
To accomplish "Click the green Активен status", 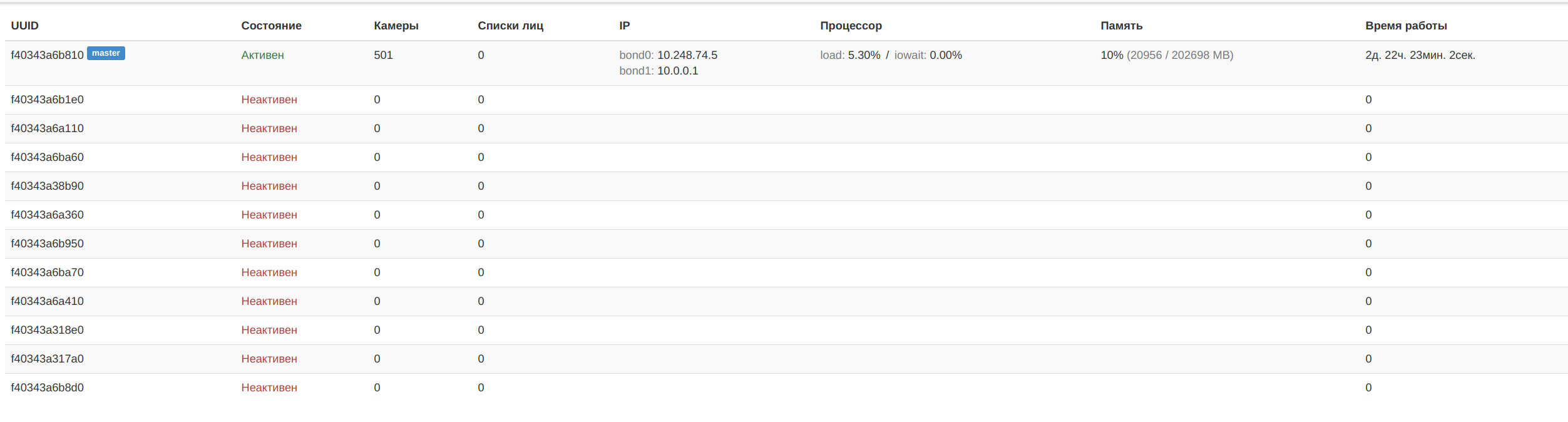I will click(x=262, y=55).
